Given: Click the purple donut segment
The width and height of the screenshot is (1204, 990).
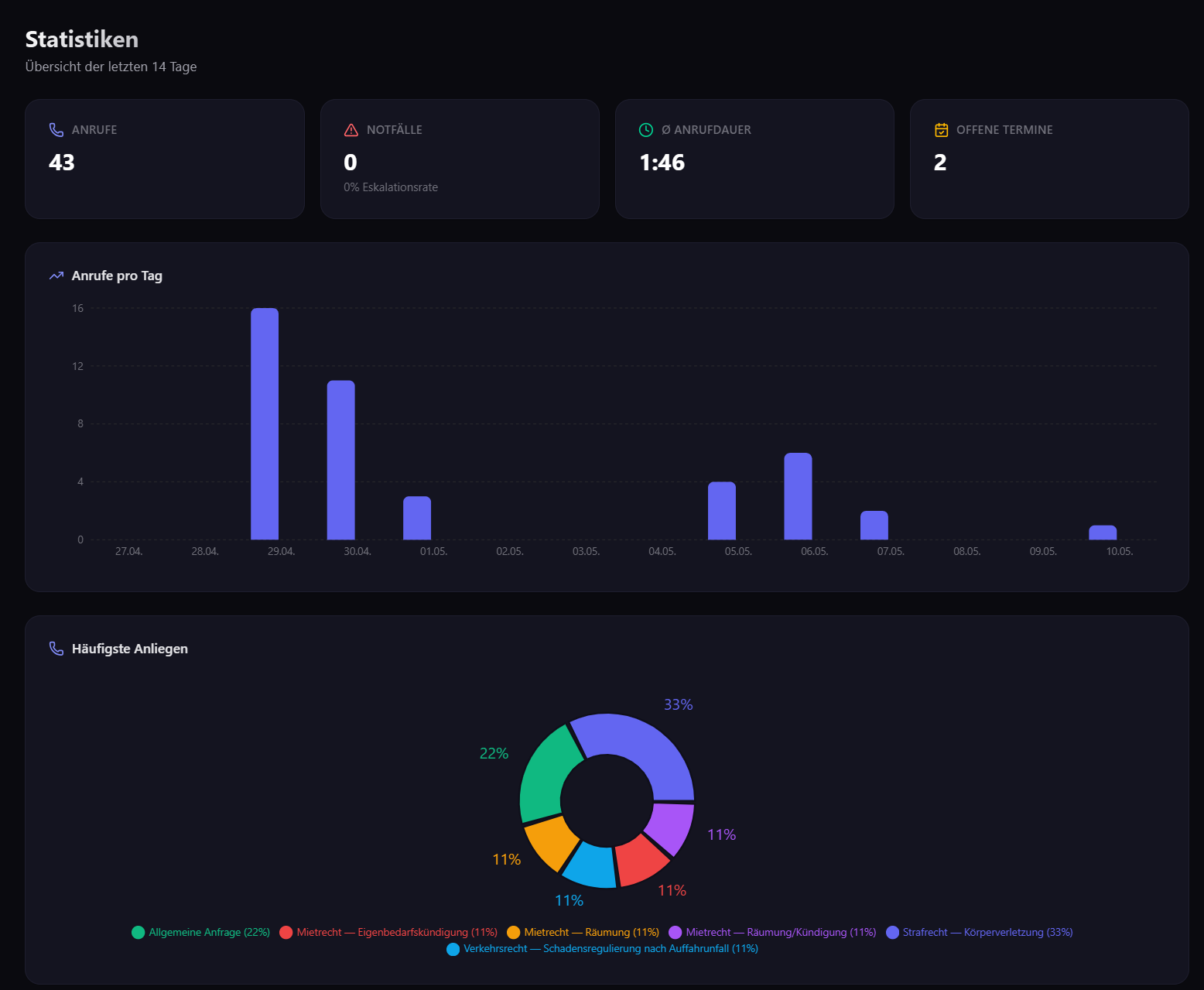Looking at the screenshot, I should pos(670,826).
